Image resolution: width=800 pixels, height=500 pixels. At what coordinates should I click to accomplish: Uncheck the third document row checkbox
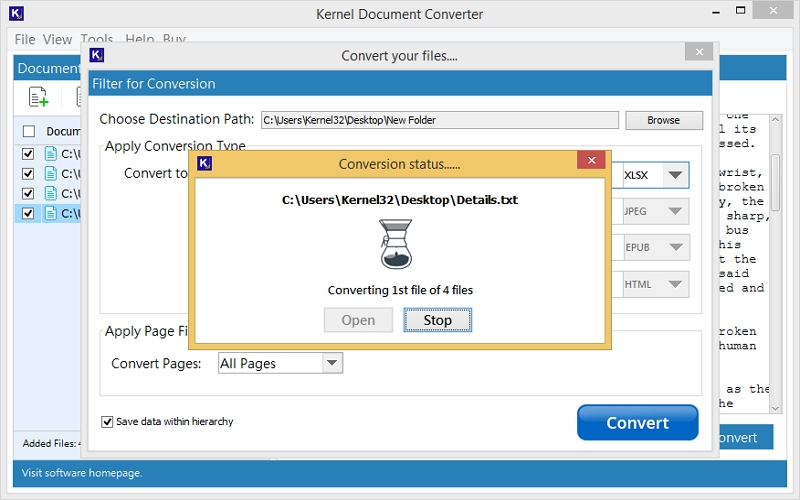28,193
